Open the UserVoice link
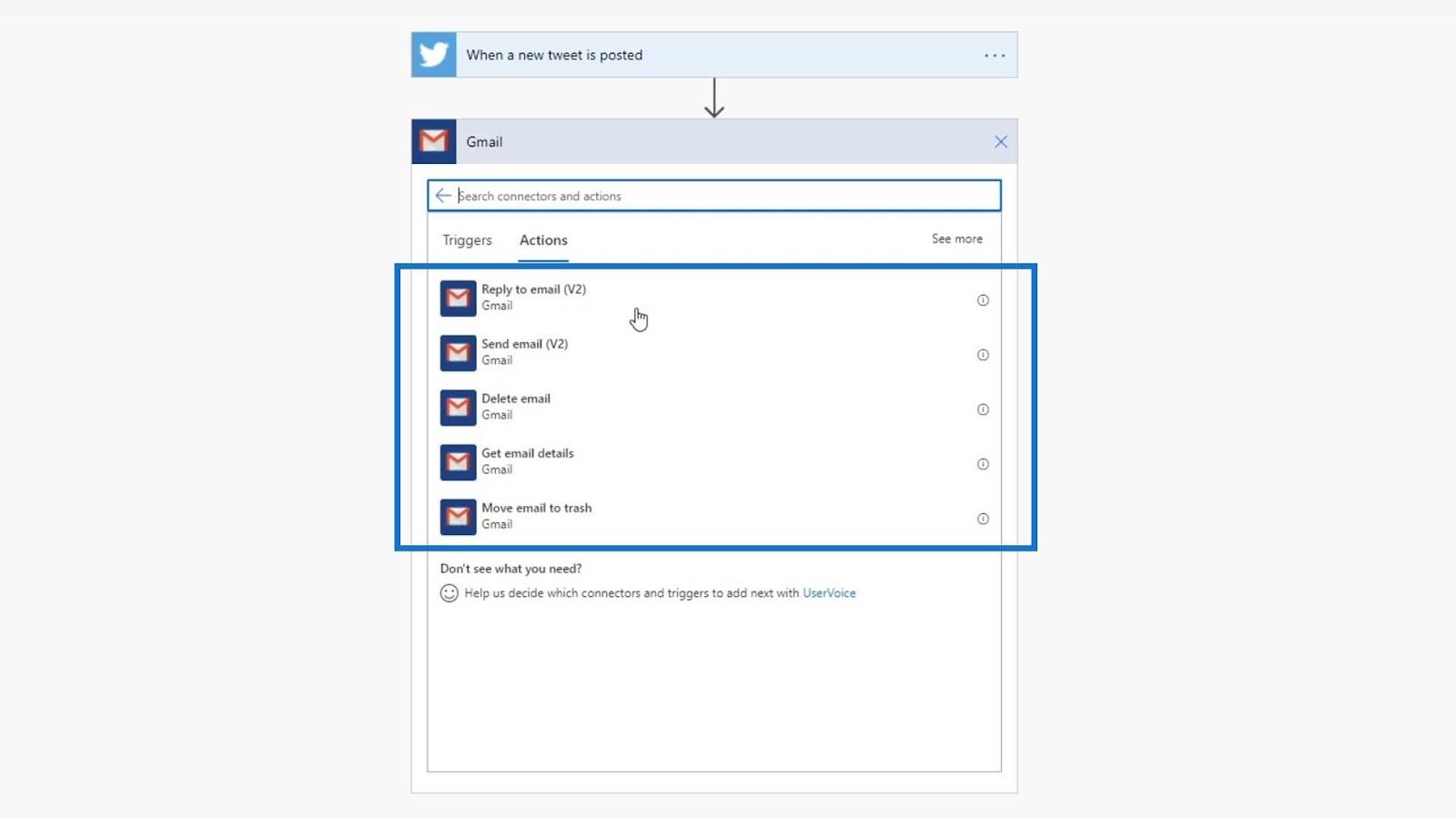The image size is (1456, 819). tap(829, 592)
